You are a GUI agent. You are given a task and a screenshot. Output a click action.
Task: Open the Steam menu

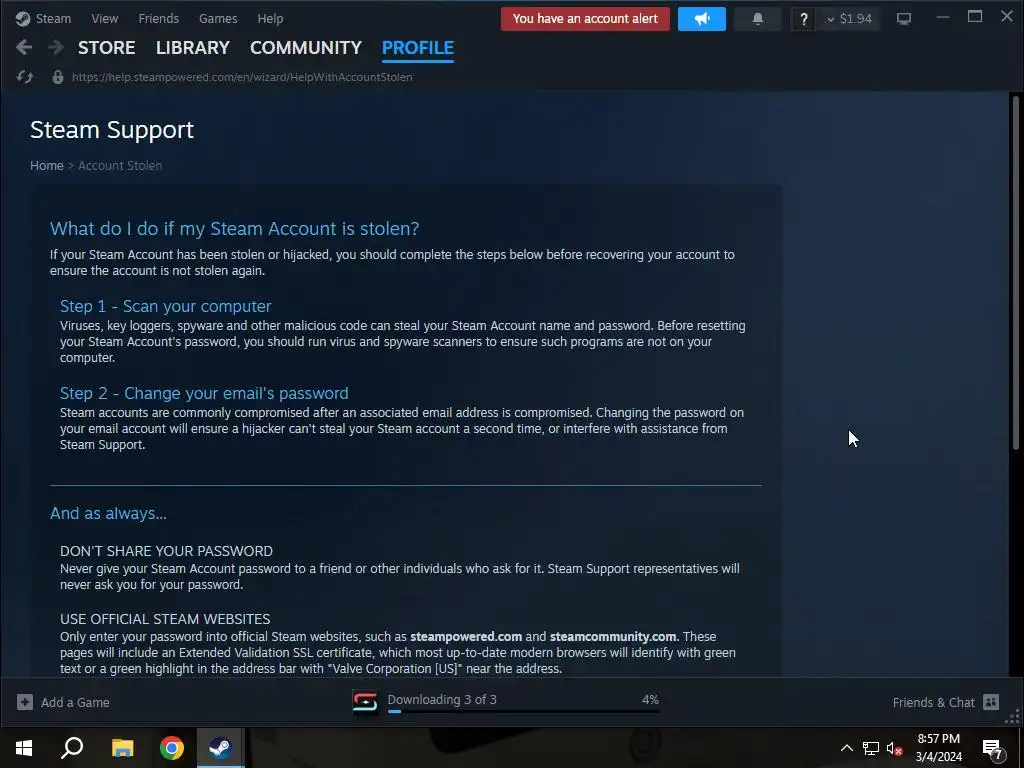(x=53, y=18)
